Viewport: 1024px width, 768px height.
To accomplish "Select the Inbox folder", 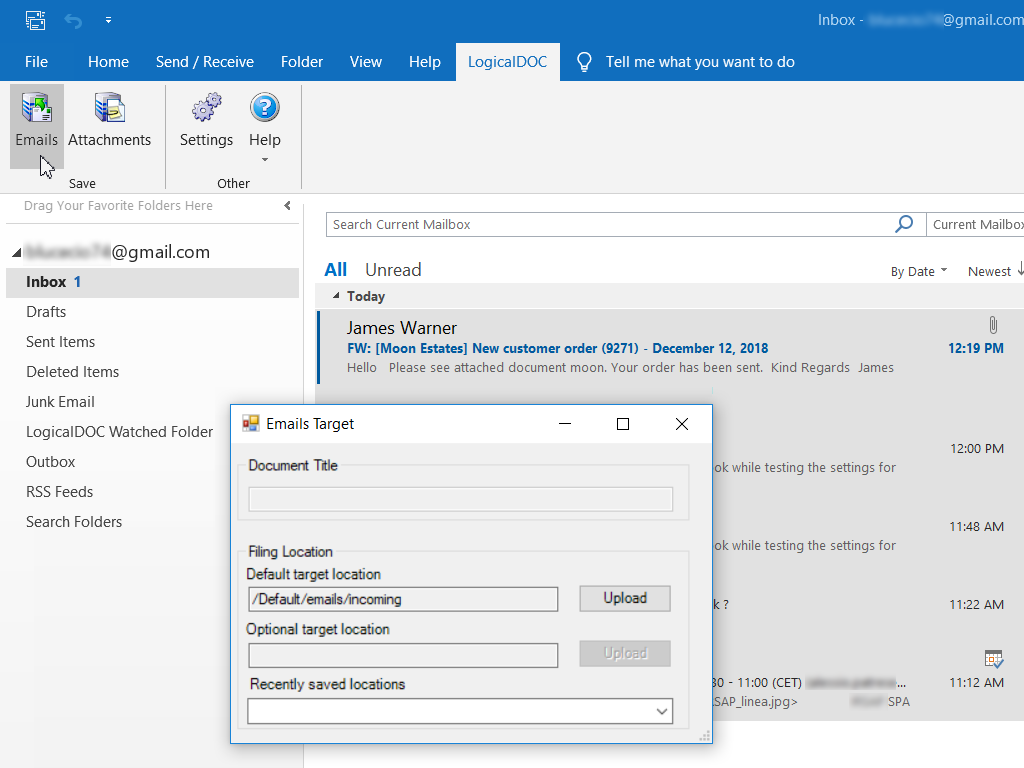I will (152, 282).
